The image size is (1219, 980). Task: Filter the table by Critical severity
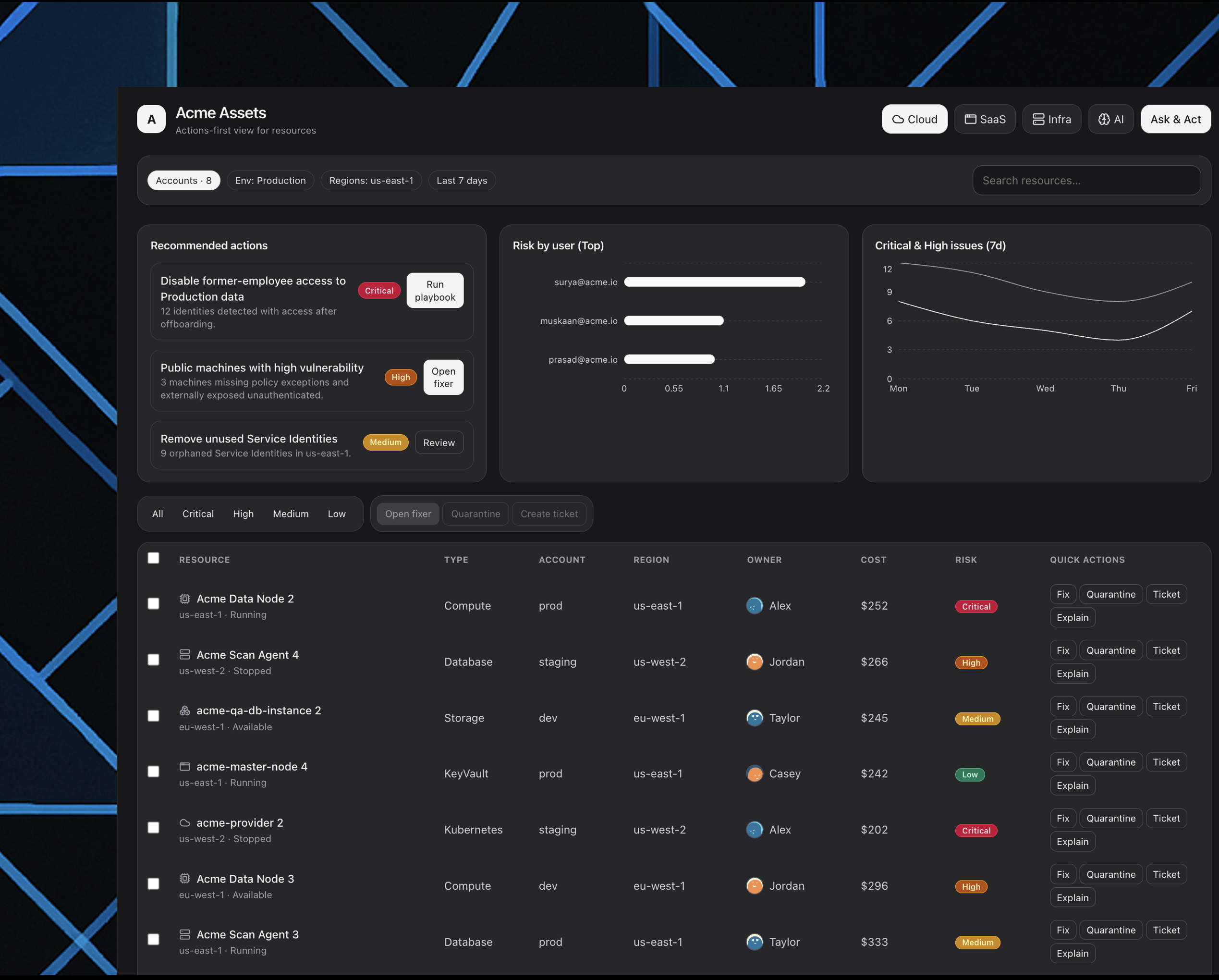(x=198, y=514)
